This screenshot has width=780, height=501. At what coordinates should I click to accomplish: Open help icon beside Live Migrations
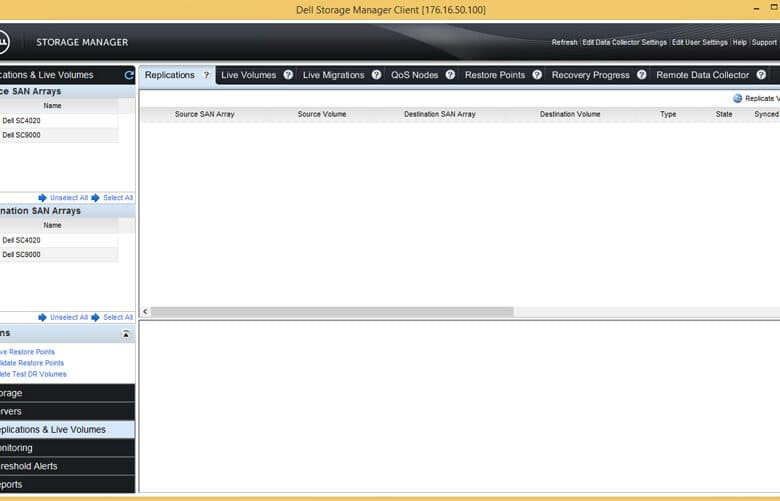click(x=376, y=75)
